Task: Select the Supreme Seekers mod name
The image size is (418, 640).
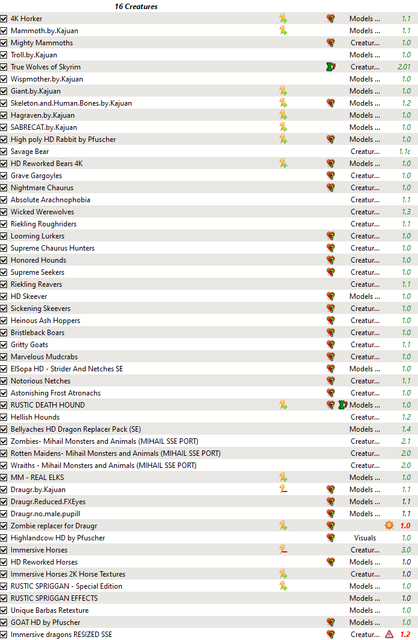Action: coord(38,272)
